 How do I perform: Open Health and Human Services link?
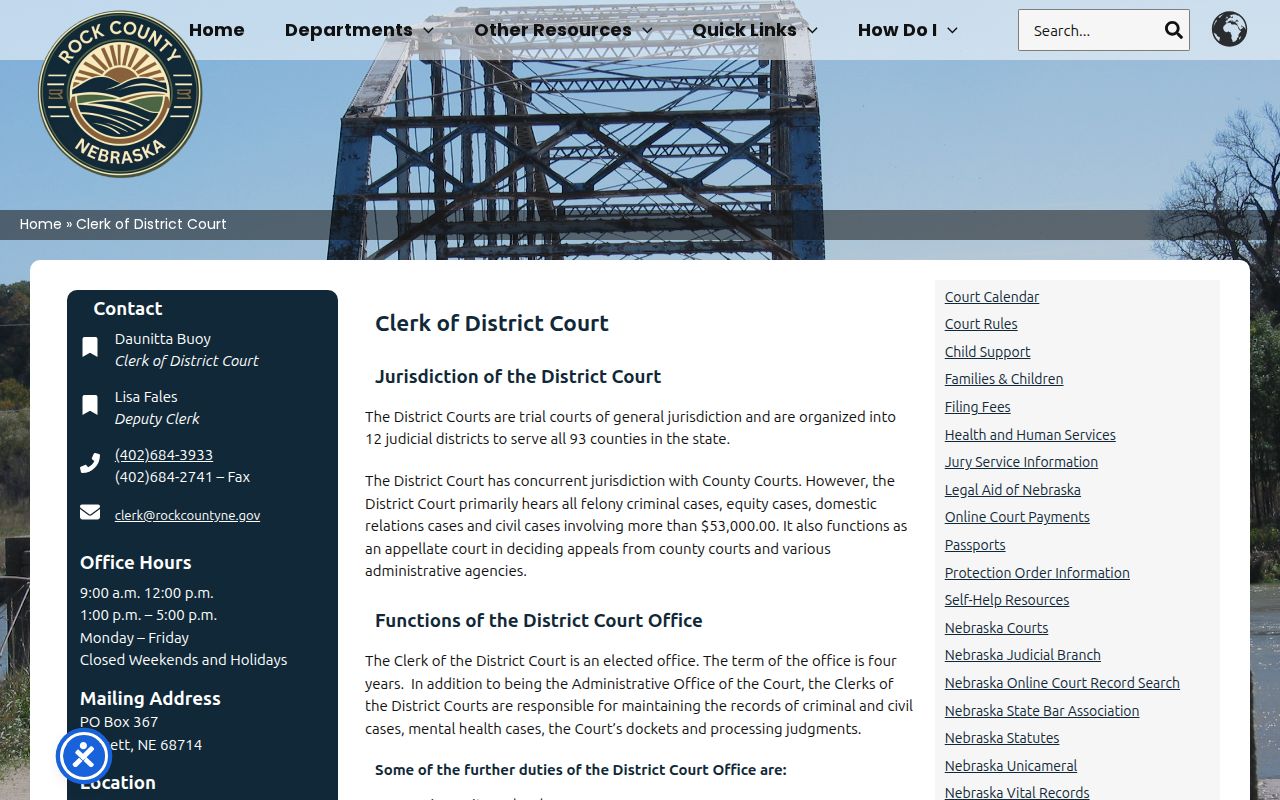pos(1030,435)
